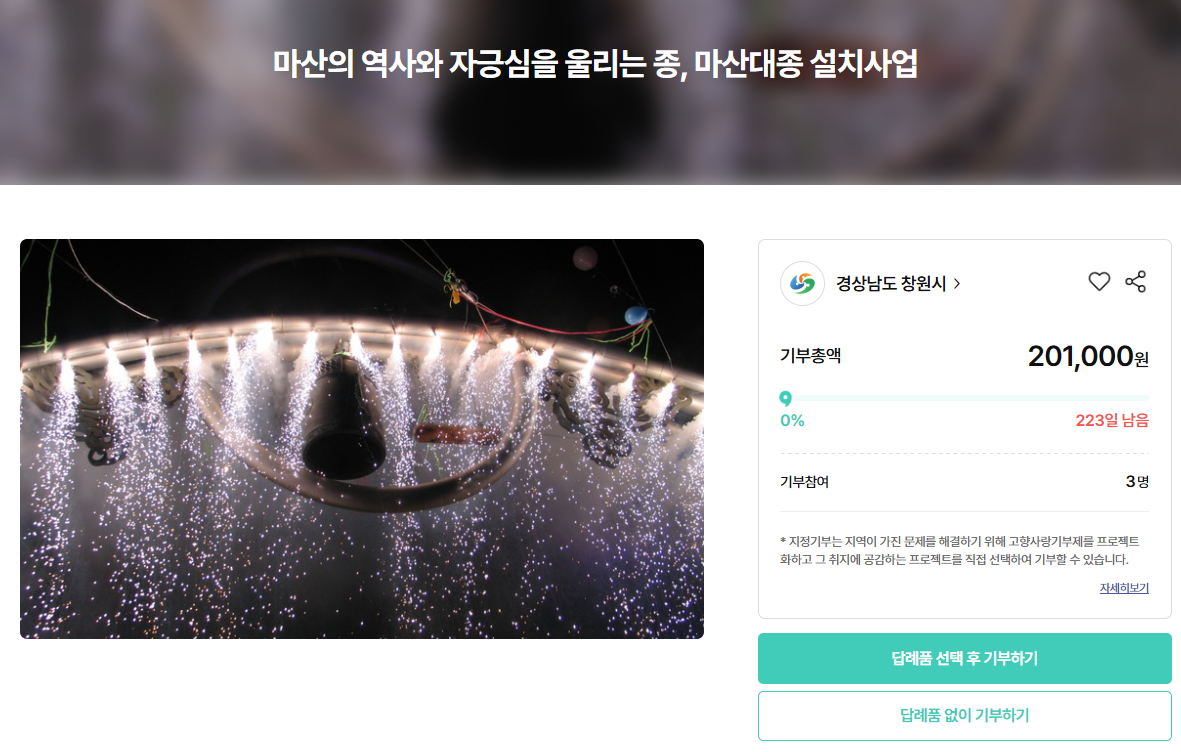This screenshot has height=752, width=1181.
Task: Open the share icon options
Action: pyautogui.click(x=1135, y=282)
